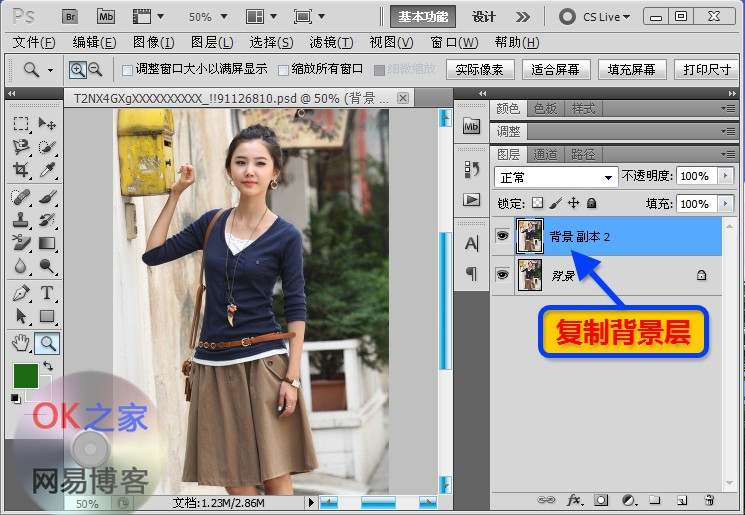Open the 图层(L) menu
The image size is (745, 515).
click(212, 43)
